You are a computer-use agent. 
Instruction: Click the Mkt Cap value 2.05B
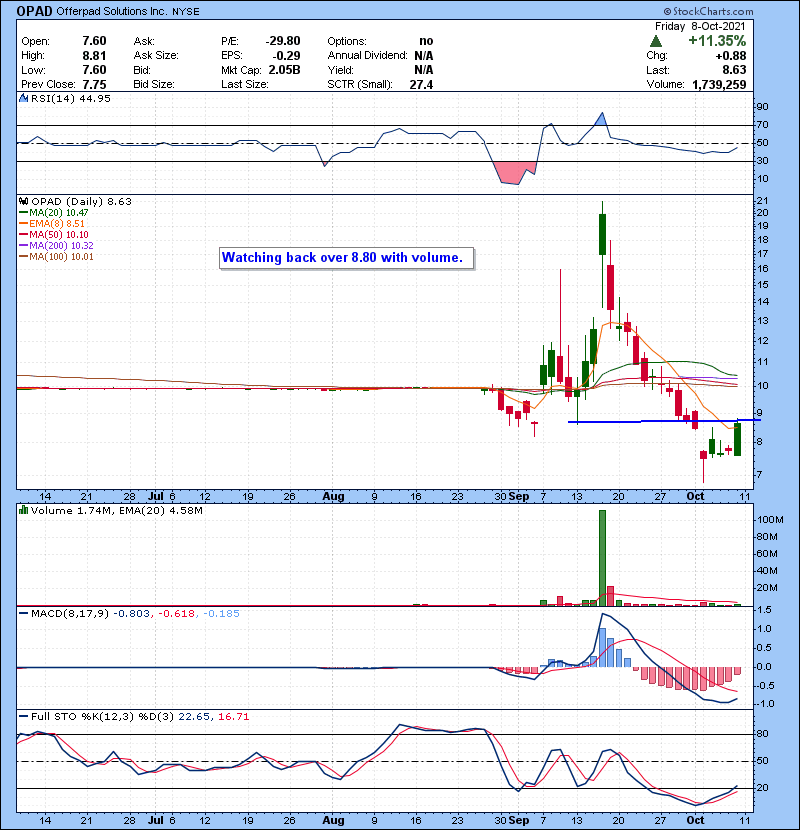284,70
